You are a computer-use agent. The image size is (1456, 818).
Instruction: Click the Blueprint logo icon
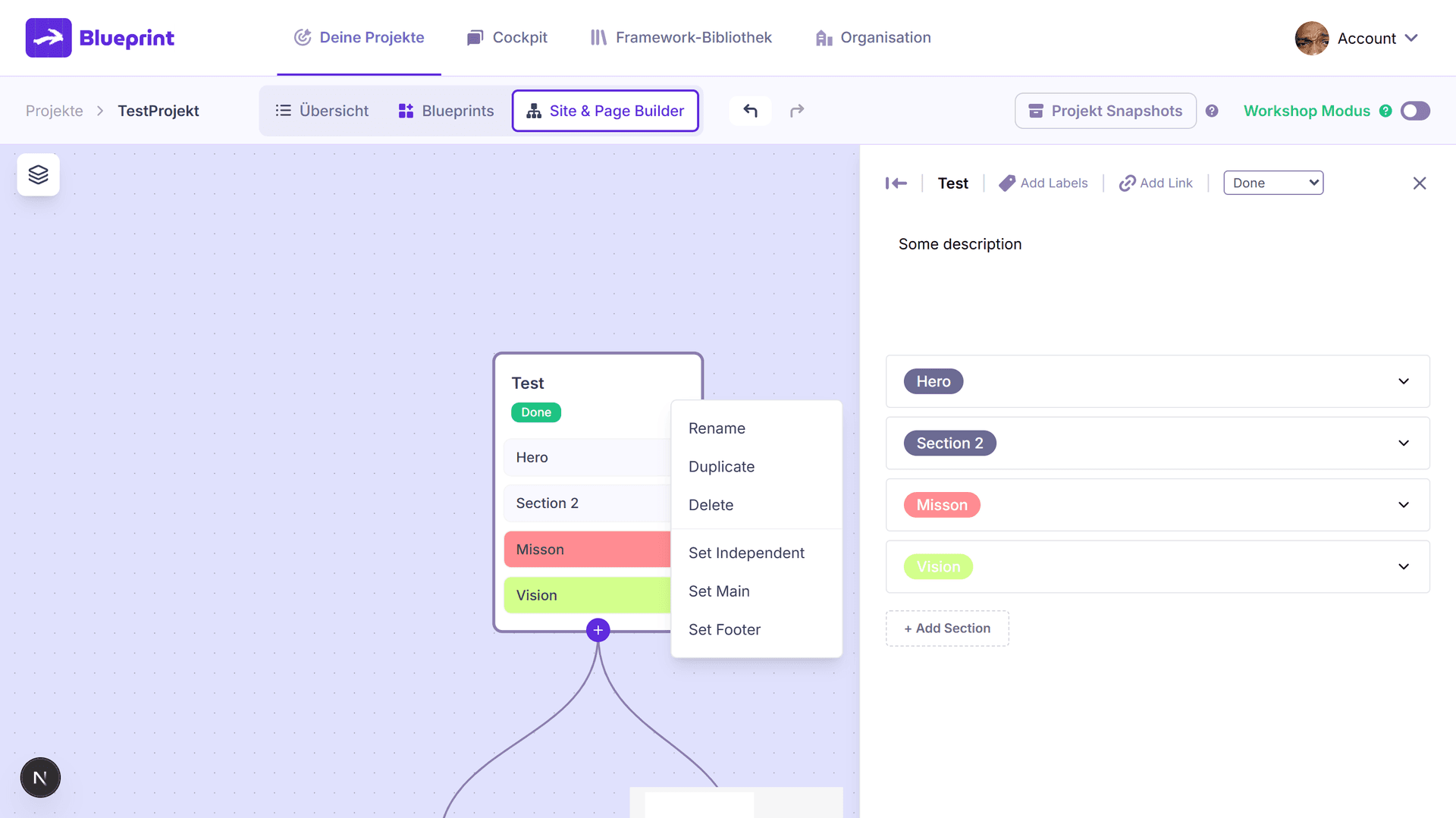coord(49,38)
